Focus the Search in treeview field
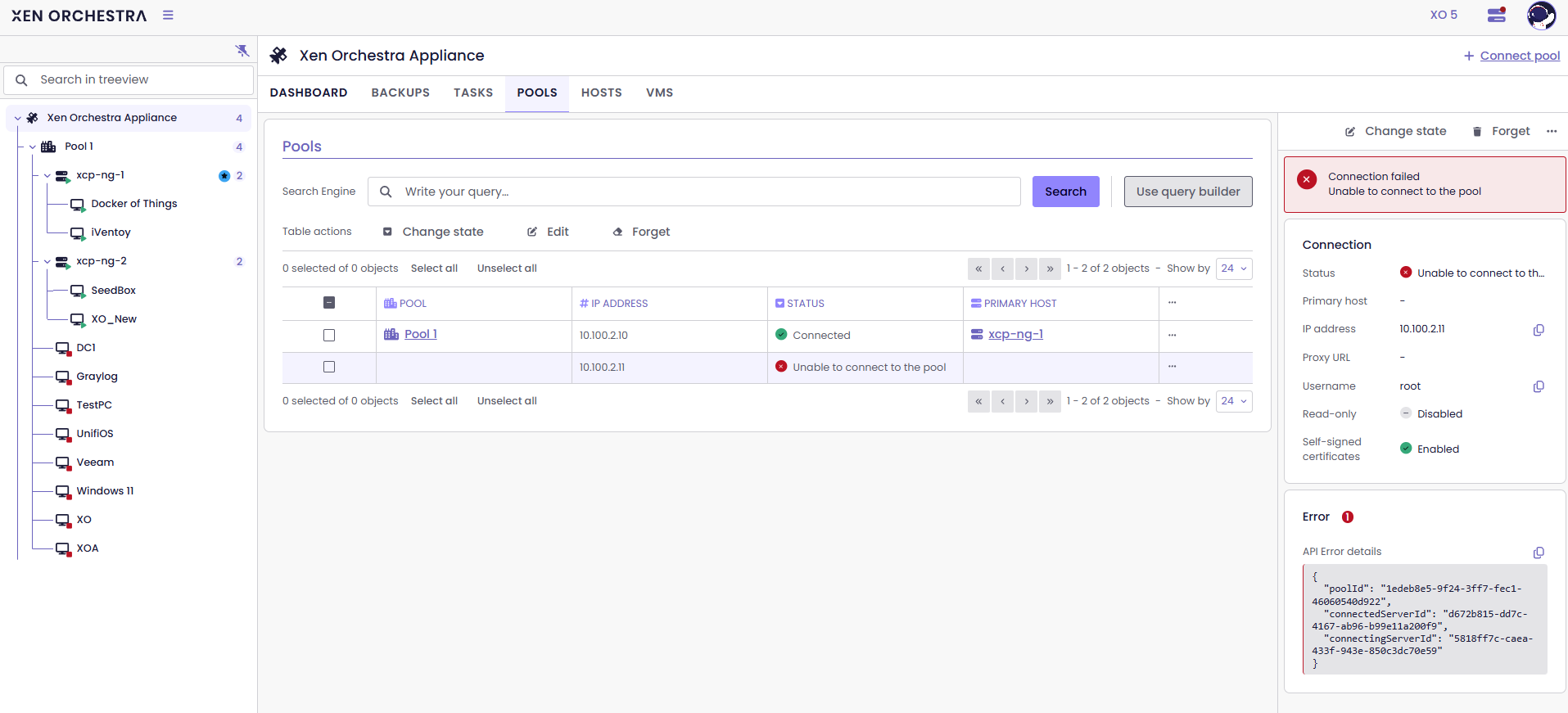 (129, 80)
